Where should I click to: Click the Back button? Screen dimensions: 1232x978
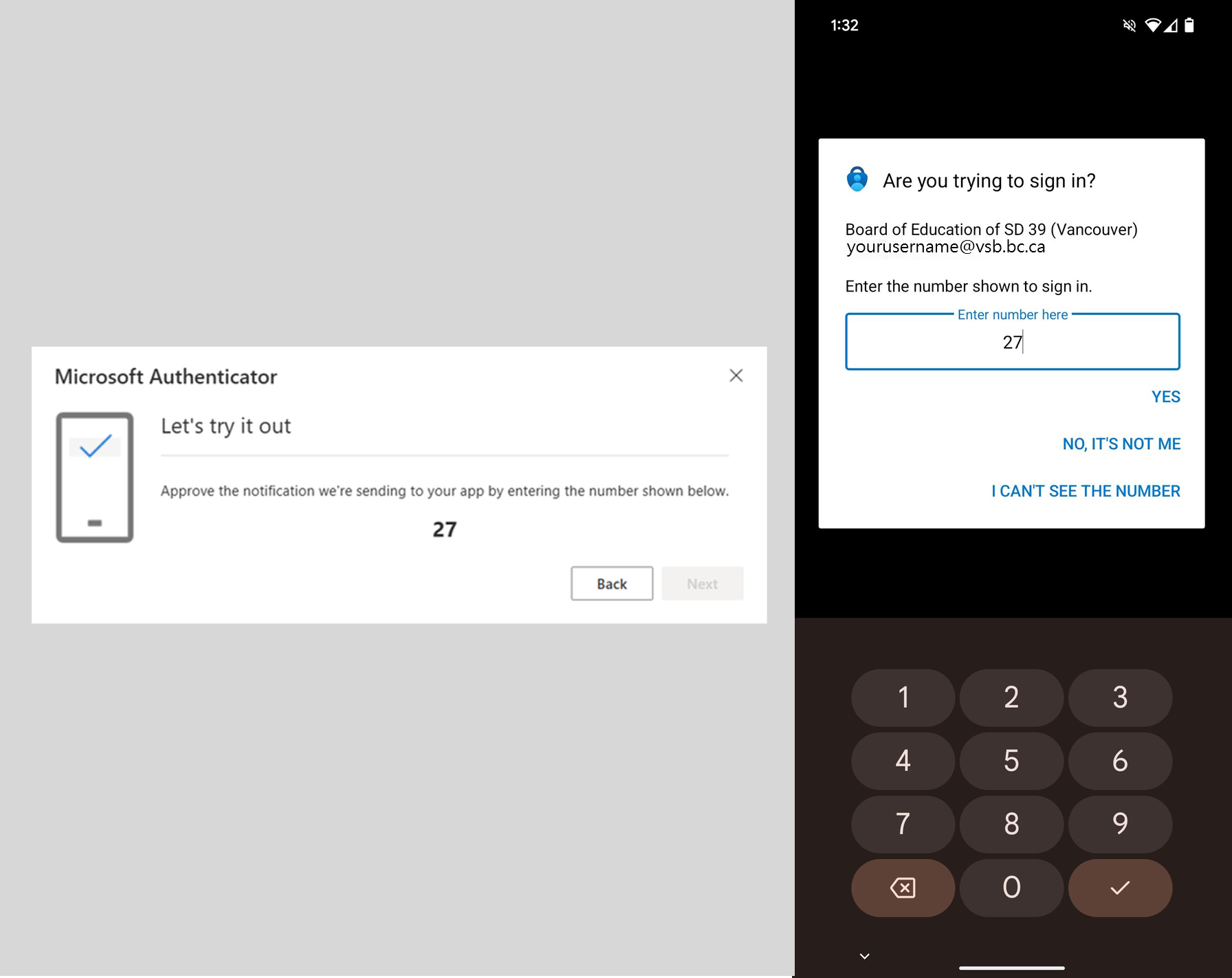612,583
